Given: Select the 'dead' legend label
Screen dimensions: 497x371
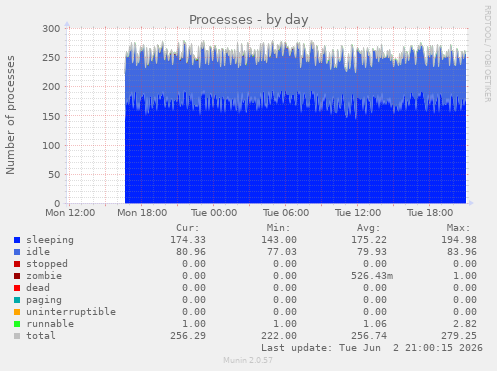Looking at the screenshot, I should click(38, 288).
